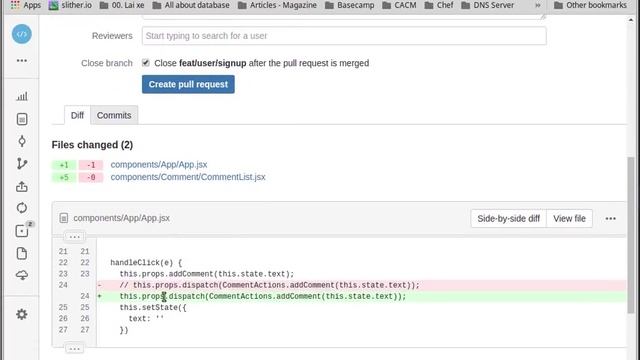
Task: Click the Files changed (2) heading
Action: point(92,145)
